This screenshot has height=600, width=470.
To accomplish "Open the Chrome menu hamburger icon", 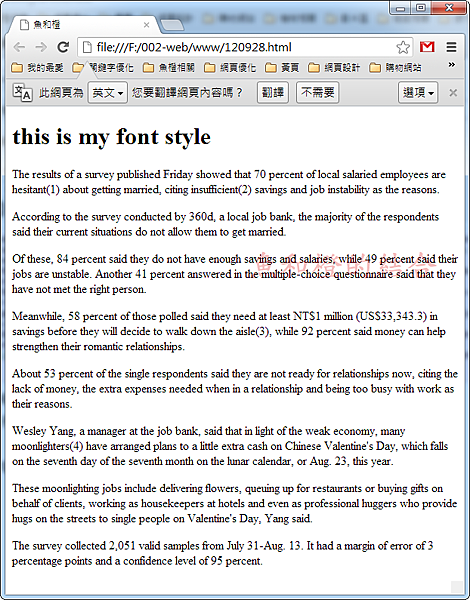I will coord(452,47).
